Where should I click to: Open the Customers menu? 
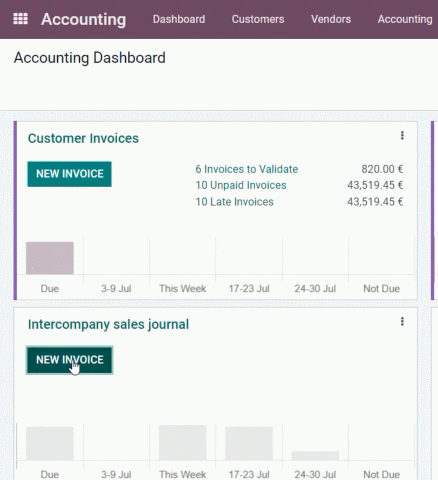pyautogui.click(x=258, y=19)
